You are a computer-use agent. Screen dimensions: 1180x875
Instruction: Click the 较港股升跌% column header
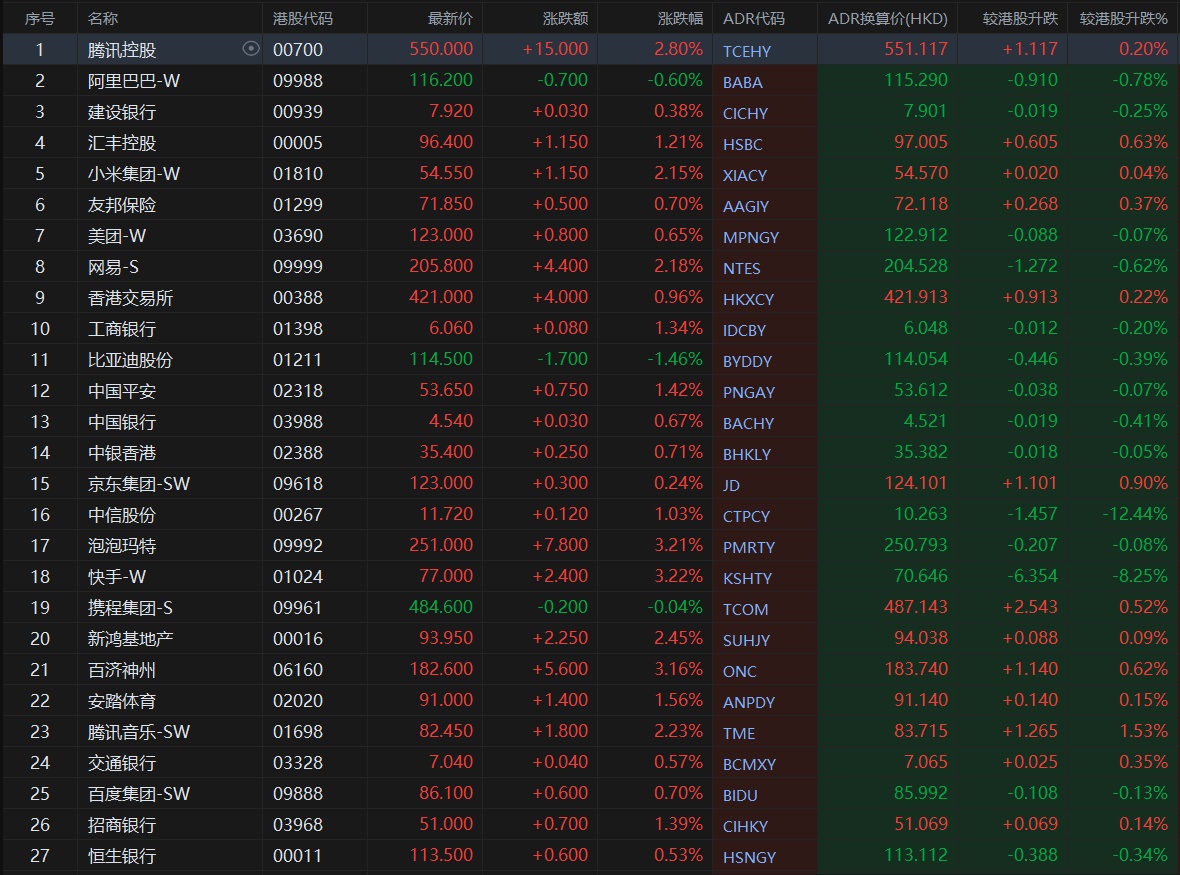(x=1123, y=19)
